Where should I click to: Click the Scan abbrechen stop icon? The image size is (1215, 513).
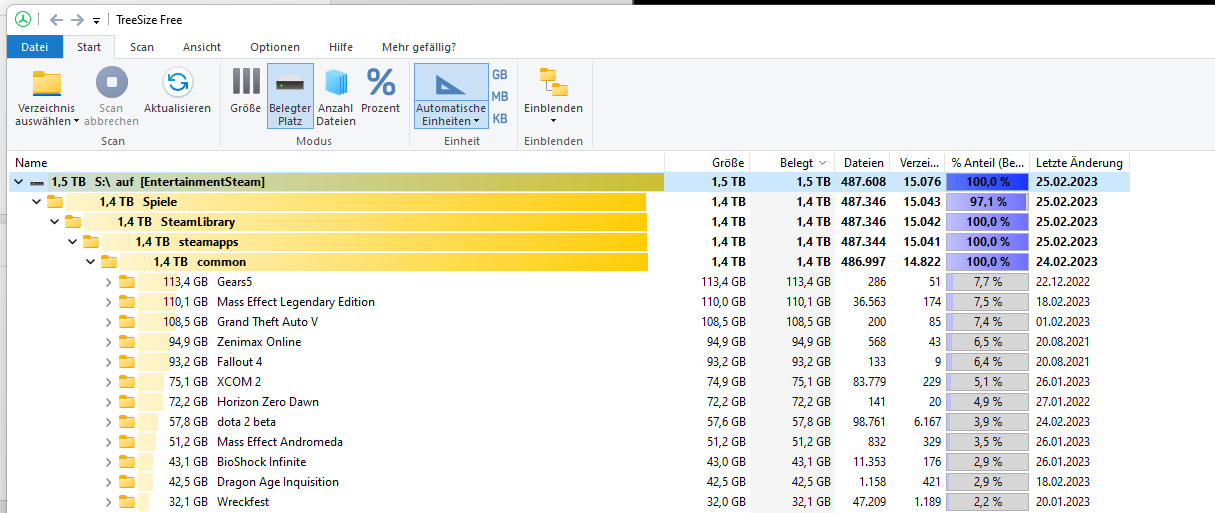point(111,82)
